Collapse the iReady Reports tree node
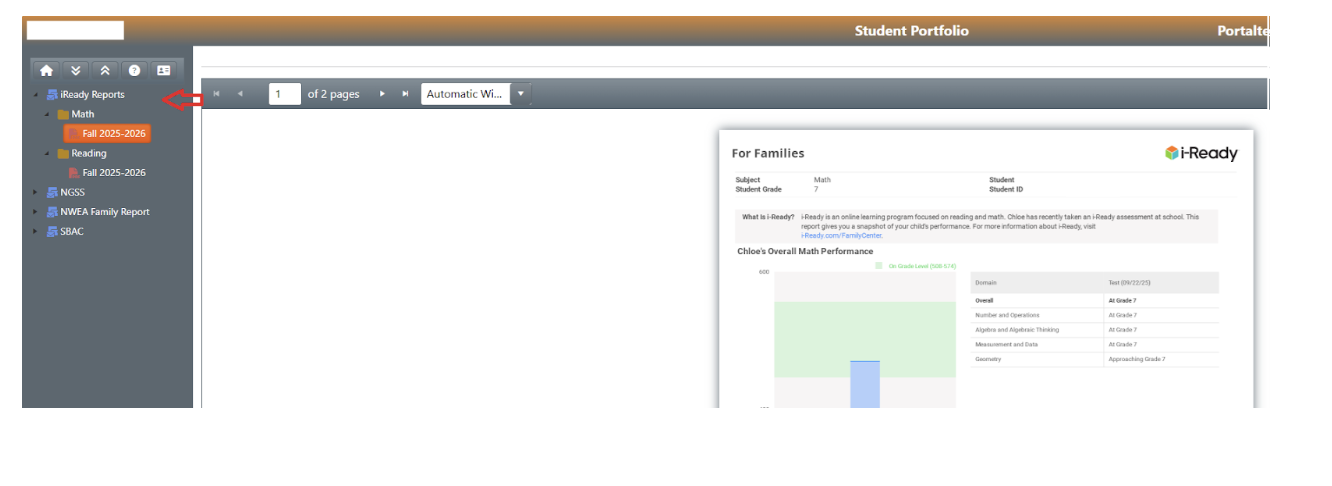This screenshot has height=486, width=1332. pos(37,95)
